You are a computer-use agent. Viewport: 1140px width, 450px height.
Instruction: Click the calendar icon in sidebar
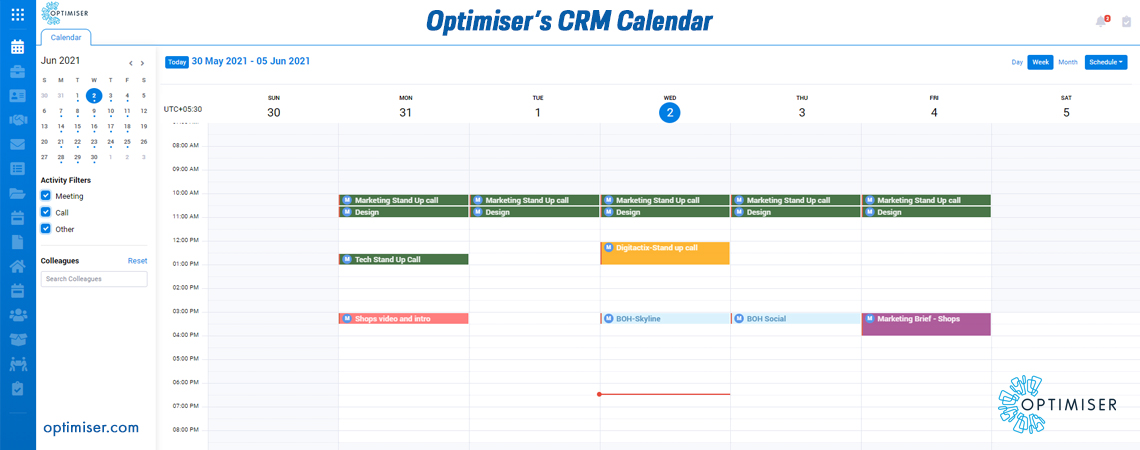(x=17, y=48)
